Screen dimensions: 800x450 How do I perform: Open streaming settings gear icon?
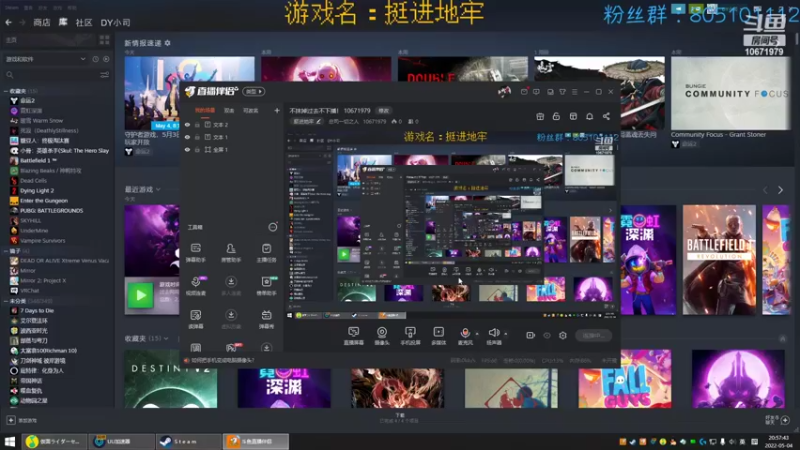pyautogui.click(x=563, y=335)
